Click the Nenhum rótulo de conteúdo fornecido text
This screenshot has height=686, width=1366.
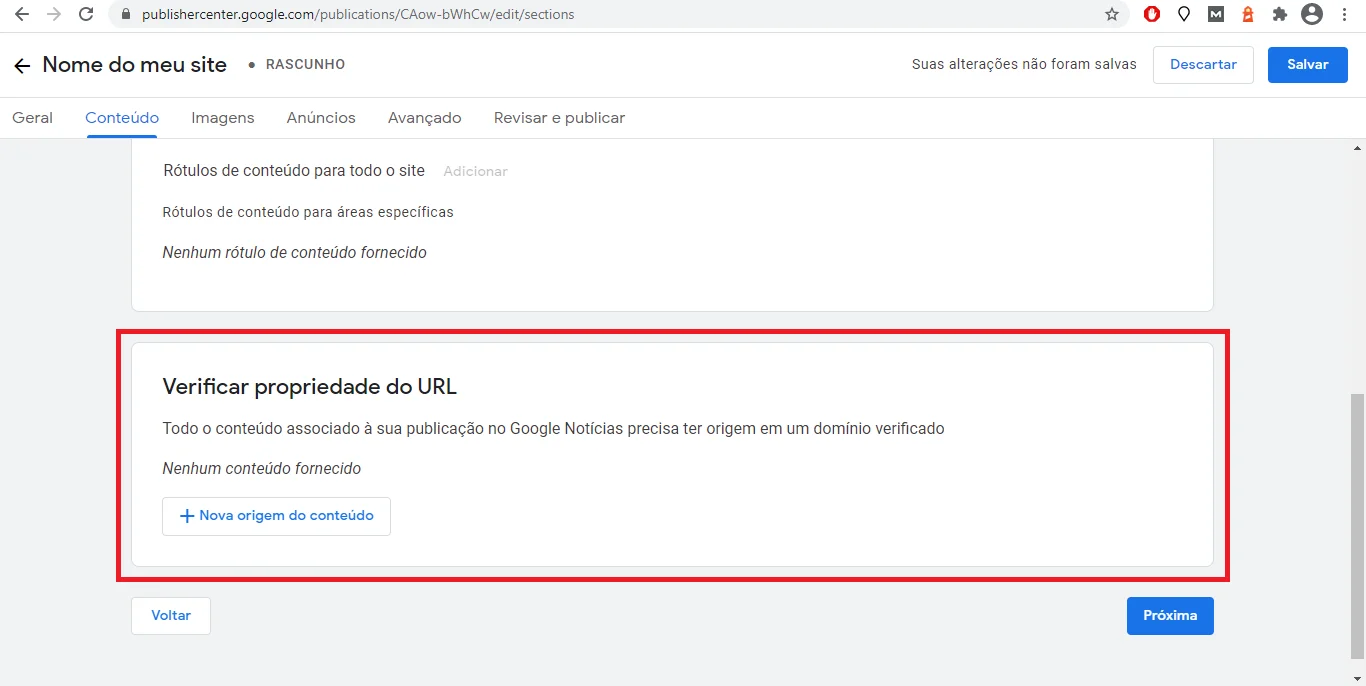295,253
